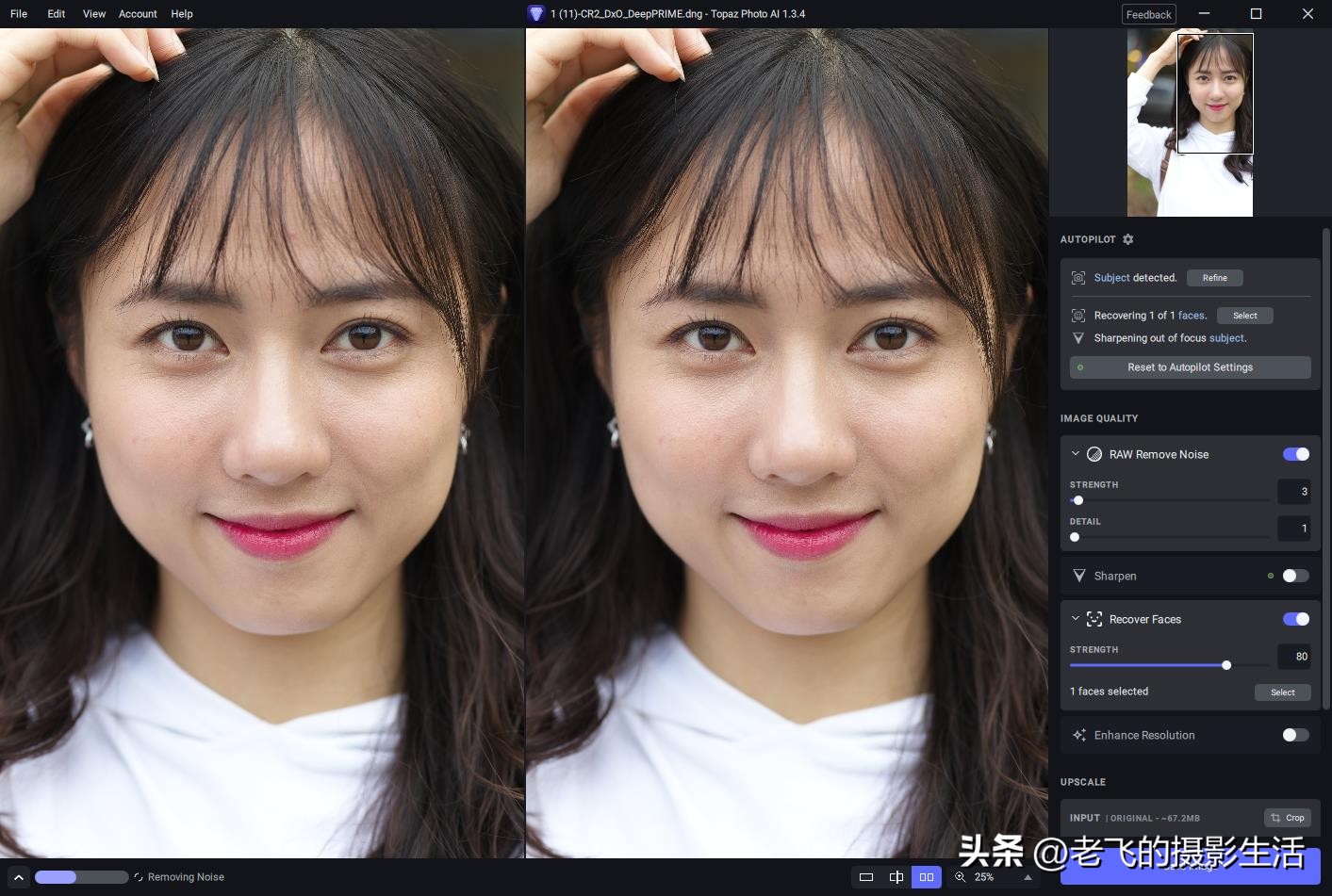
Task: Open the zoom percentage dropdown
Action: coord(984,877)
